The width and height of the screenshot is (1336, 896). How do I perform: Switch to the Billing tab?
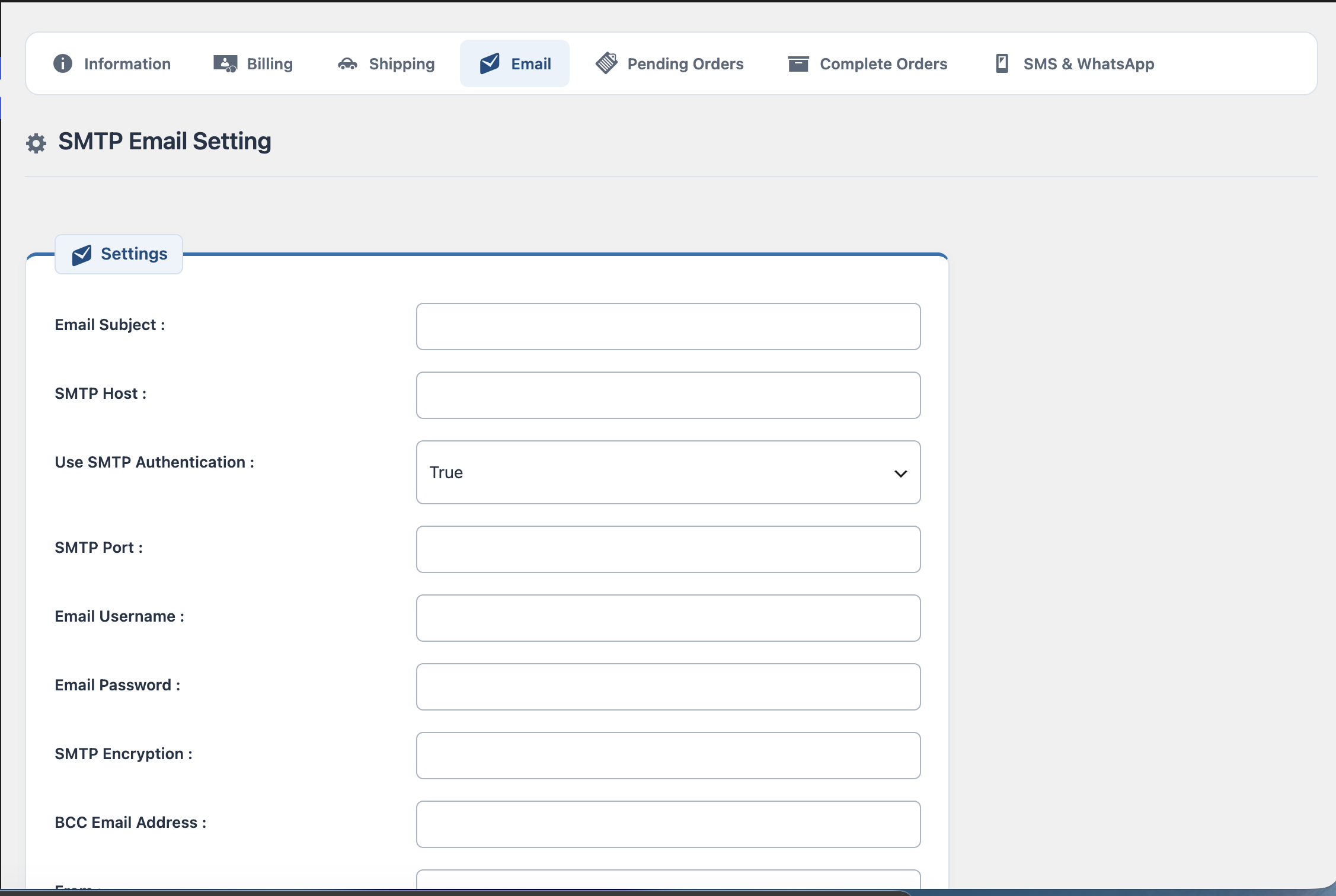click(253, 63)
